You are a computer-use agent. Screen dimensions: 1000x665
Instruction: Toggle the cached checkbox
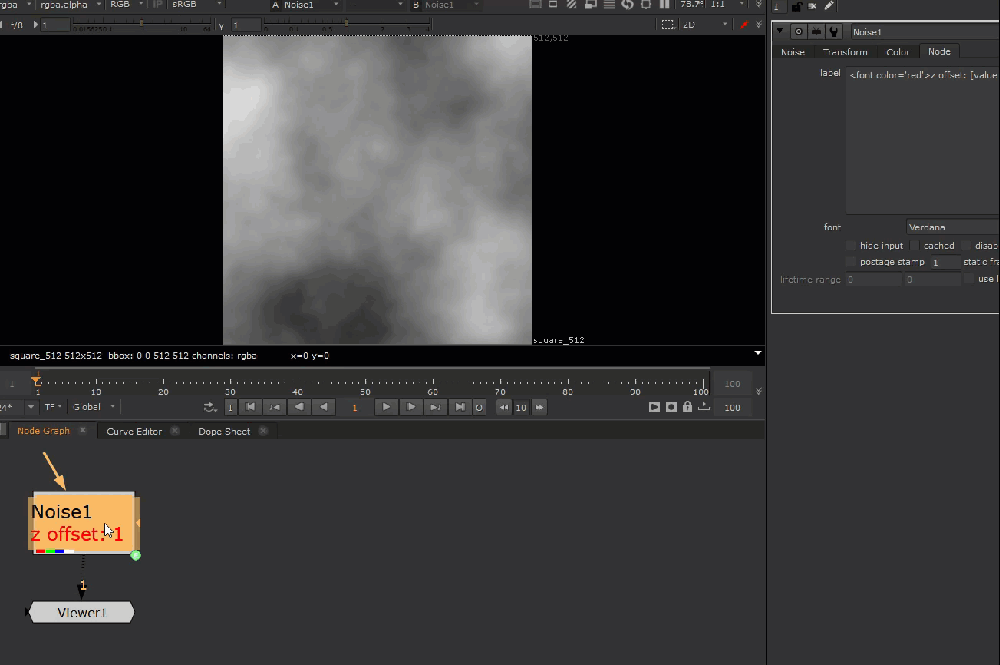point(915,245)
